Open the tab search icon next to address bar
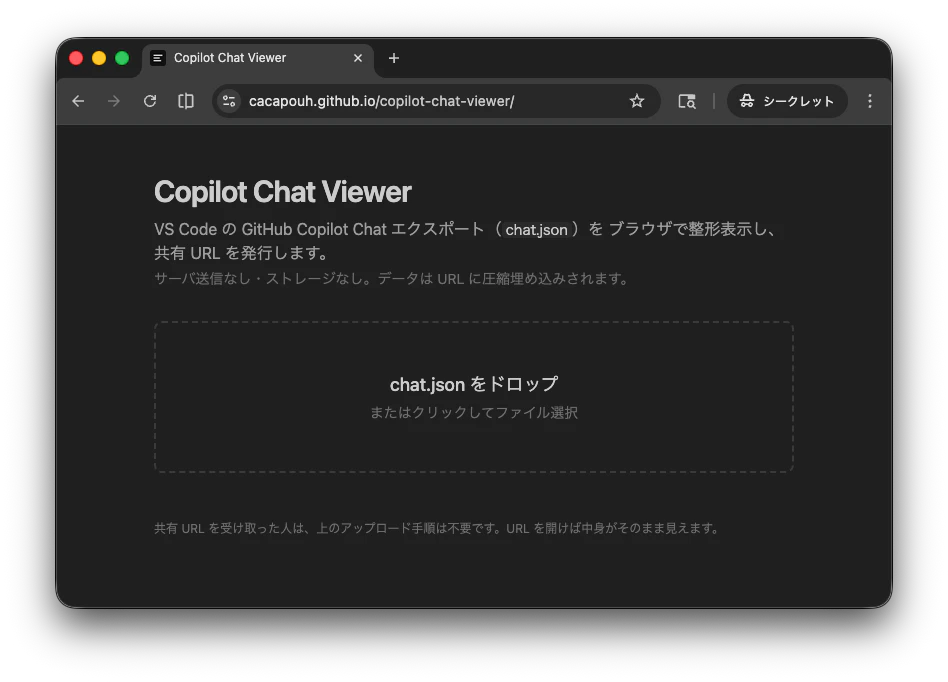Image resolution: width=948 pixels, height=682 pixels. (687, 101)
